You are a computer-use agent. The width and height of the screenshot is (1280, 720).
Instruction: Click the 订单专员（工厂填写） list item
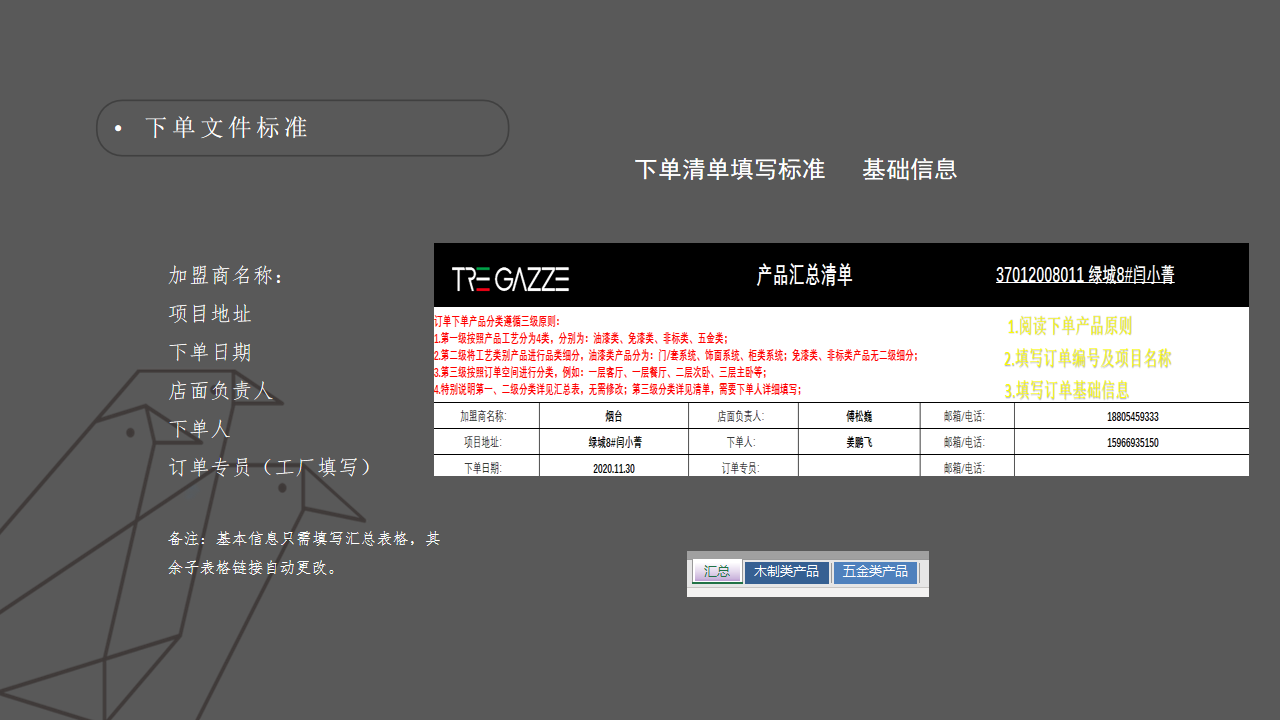click(x=270, y=466)
